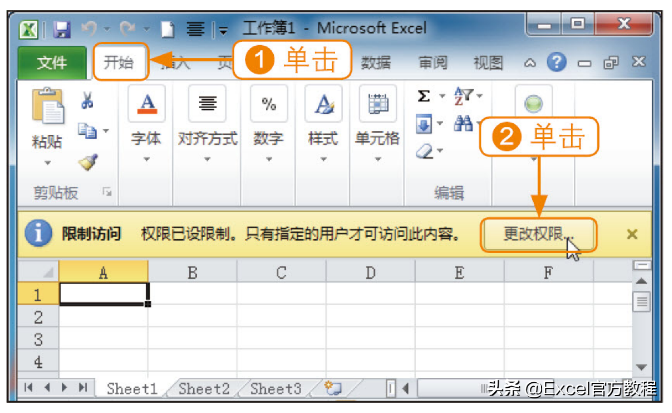This screenshot has width=672, height=413.
Task: Save the workbook with the floppy icon
Action: (62, 30)
